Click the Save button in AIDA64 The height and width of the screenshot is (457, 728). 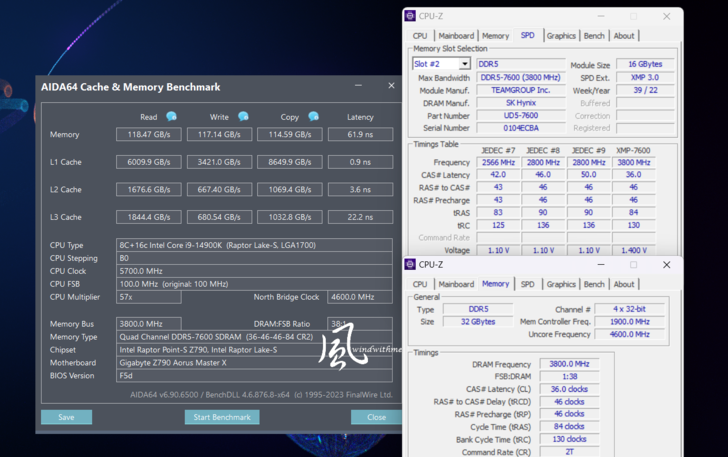click(x=66, y=417)
